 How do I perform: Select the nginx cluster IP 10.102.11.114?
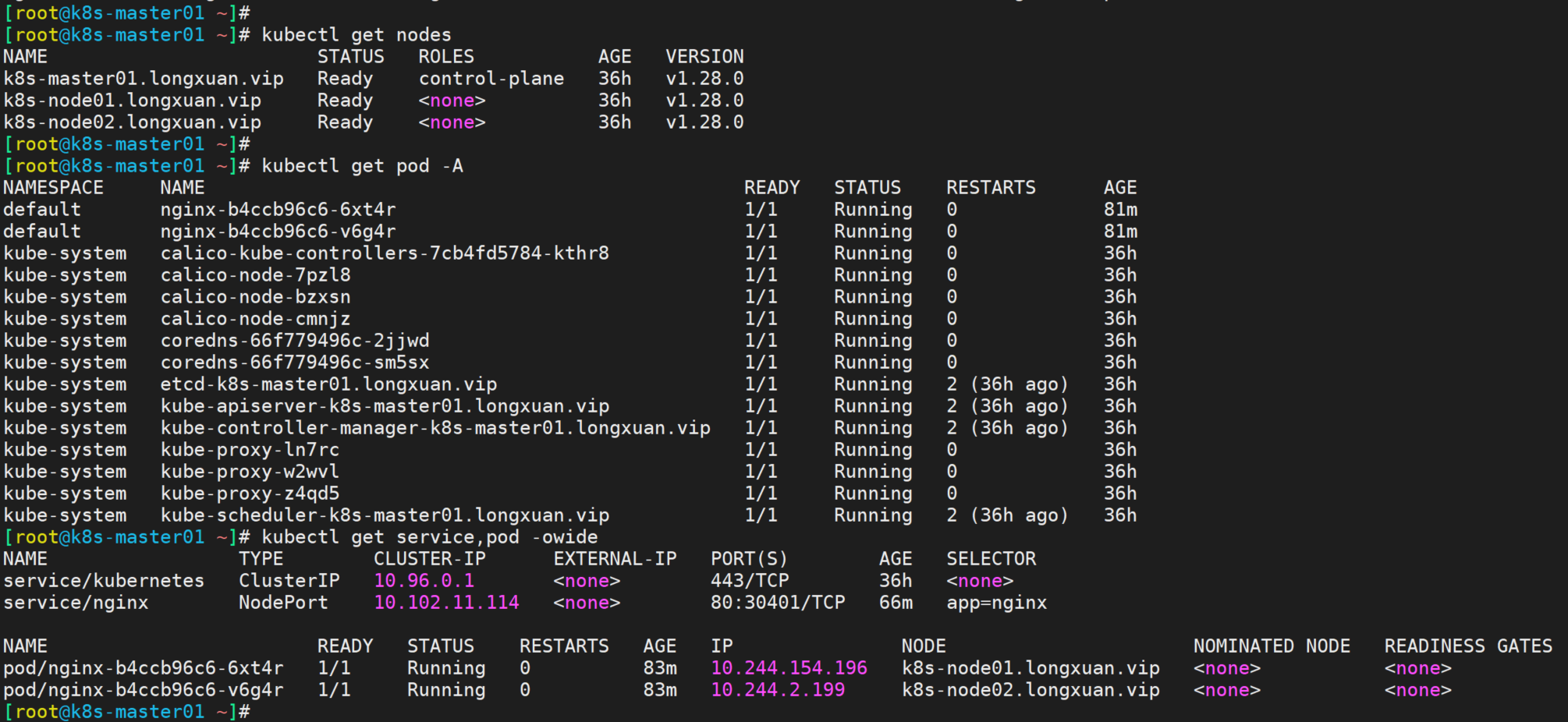[446, 603]
